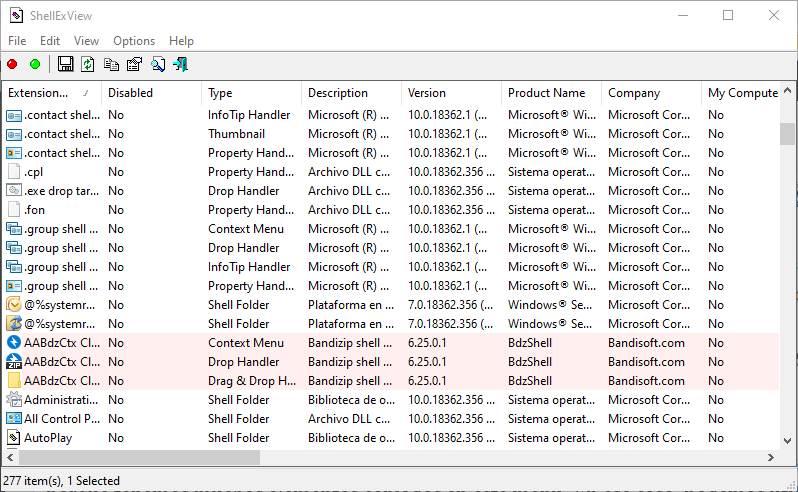Click the green Enable Selected Items icon
The height and width of the screenshot is (492, 798).
tap(35, 64)
